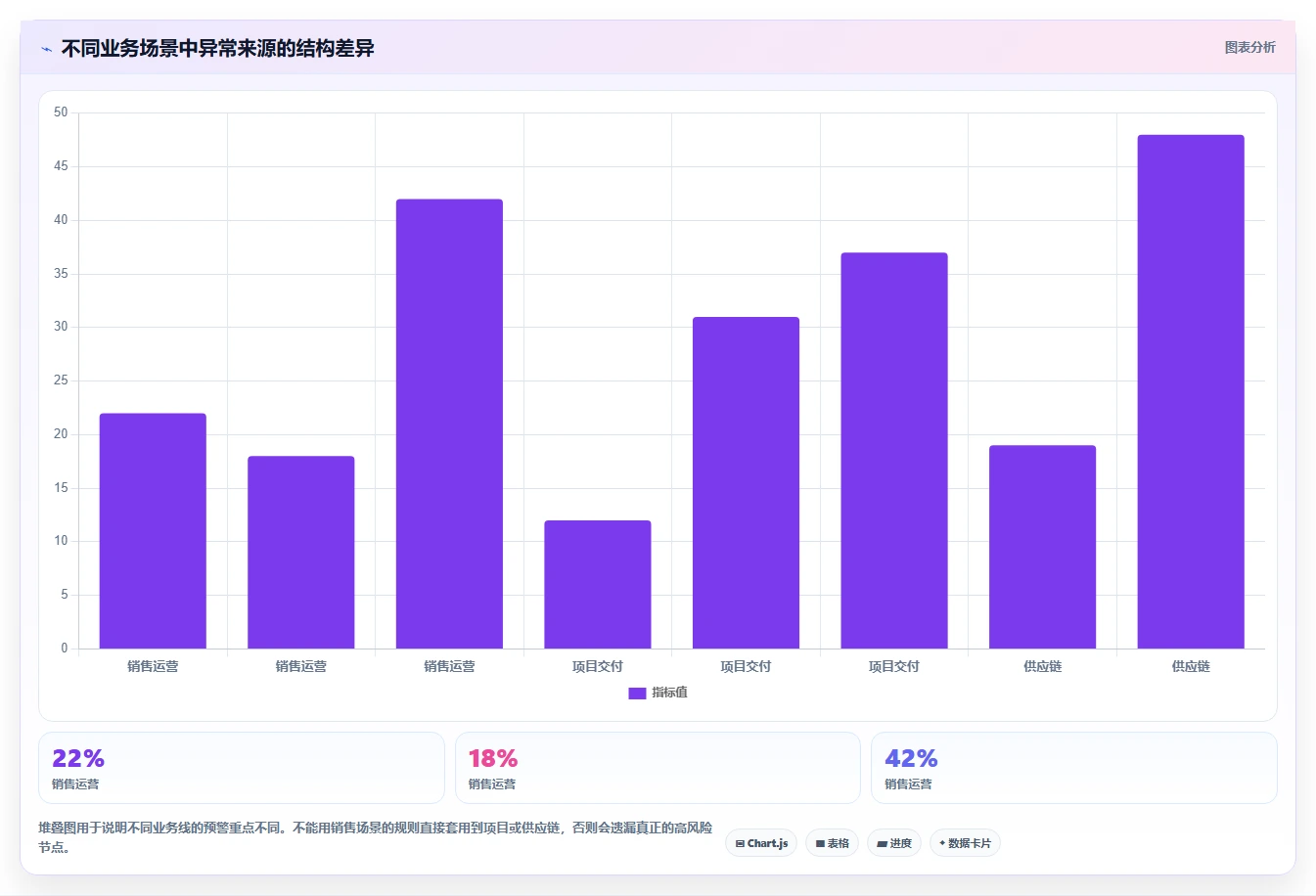Click the y-axis tick label 25
Screen dimensions: 1316x896
[61, 381]
